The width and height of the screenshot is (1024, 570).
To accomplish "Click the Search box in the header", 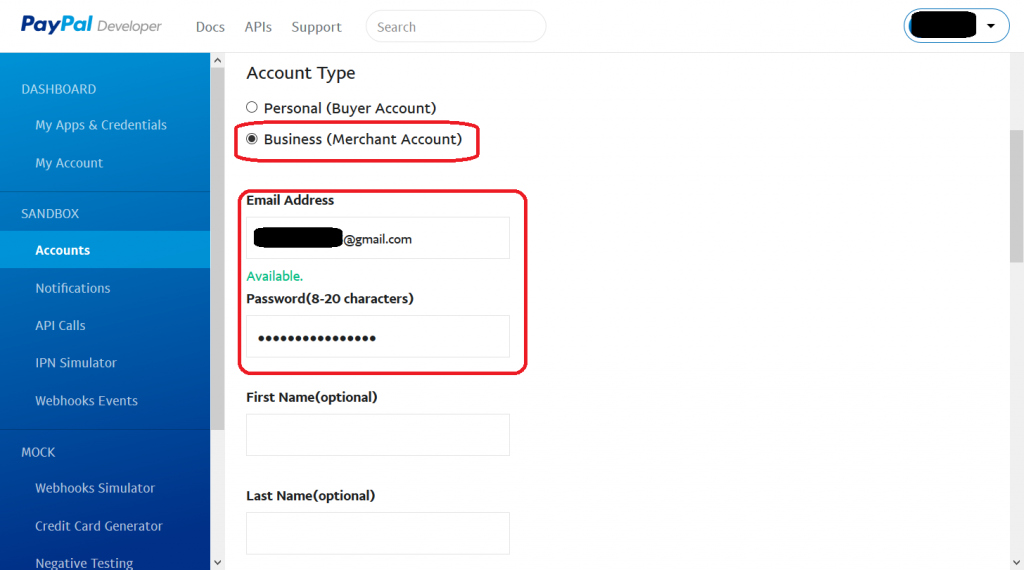I will [x=455, y=27].
